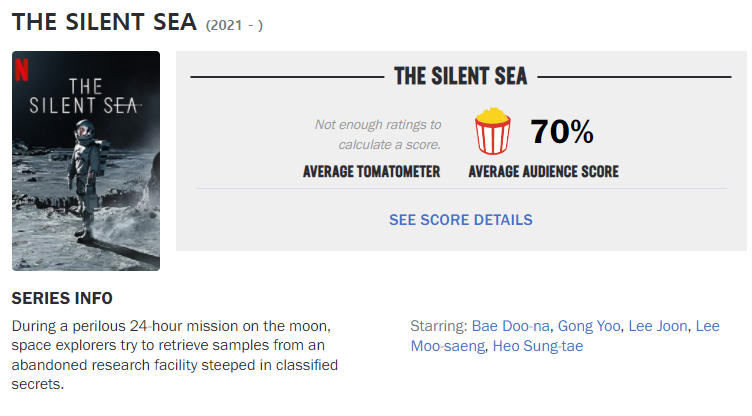
Task: Click the popcorn bucket audience score icon
Action: point(493,131)
